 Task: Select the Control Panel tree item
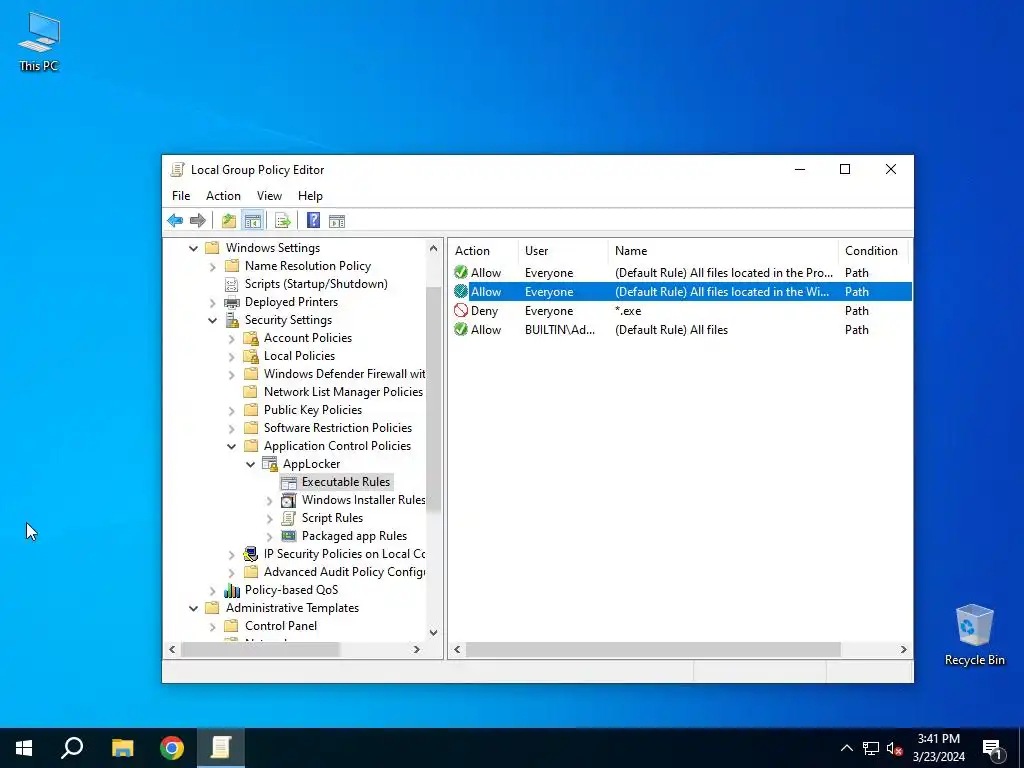[281, 626]
